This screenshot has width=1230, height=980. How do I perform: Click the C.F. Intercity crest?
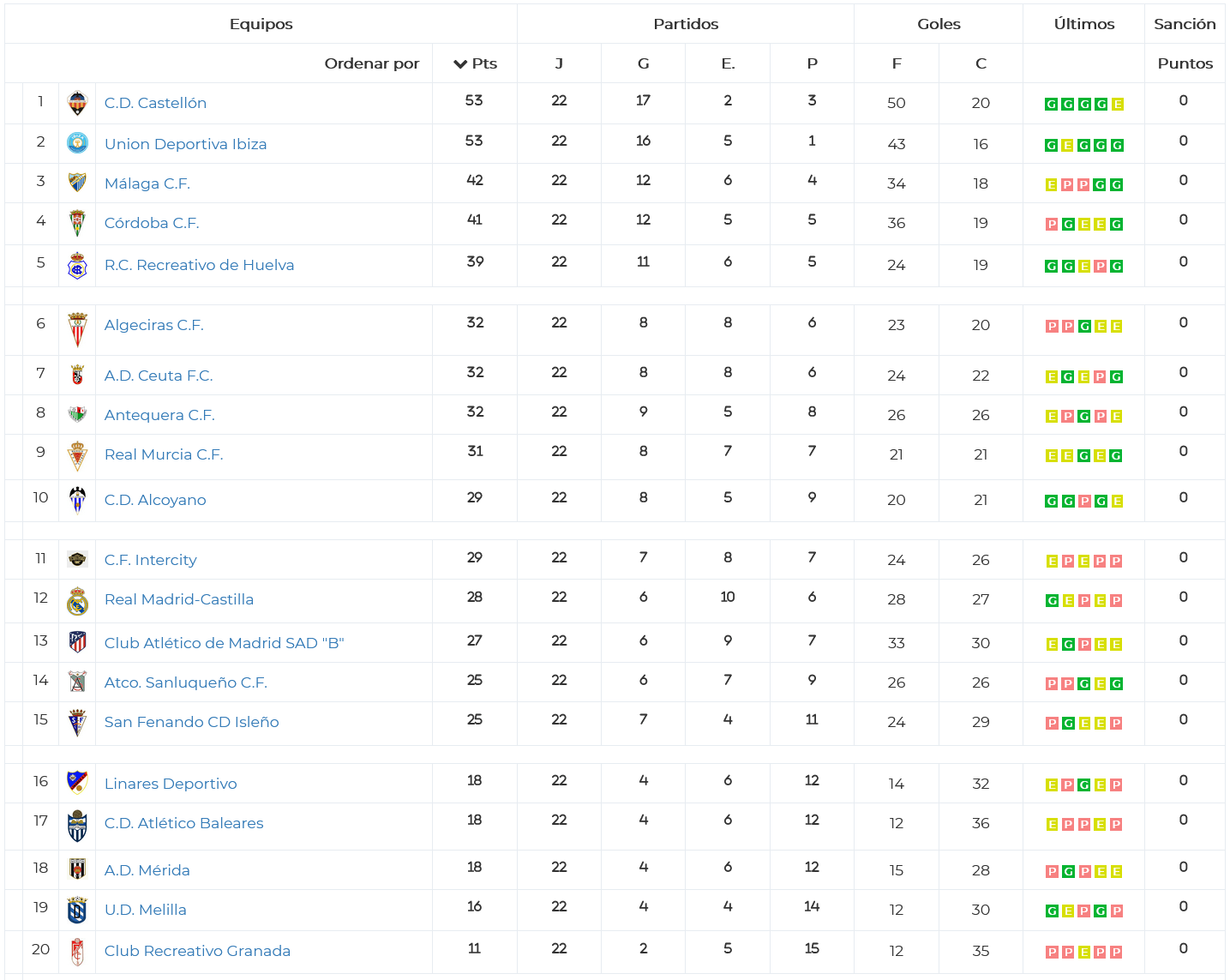tap(77, 559)
